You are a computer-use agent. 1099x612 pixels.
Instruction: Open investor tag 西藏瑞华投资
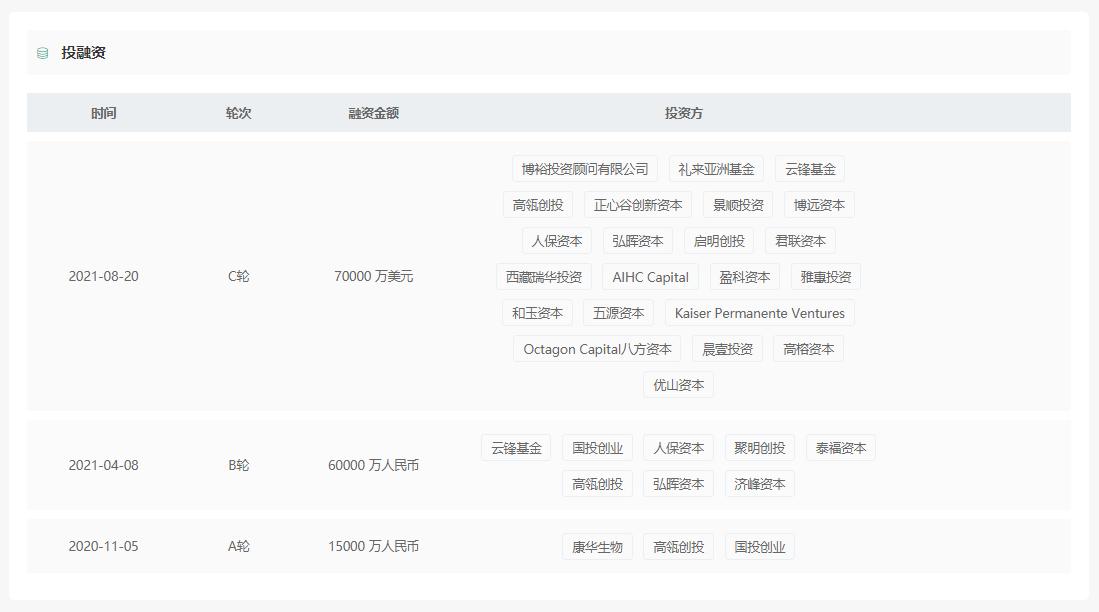point(544,277)
